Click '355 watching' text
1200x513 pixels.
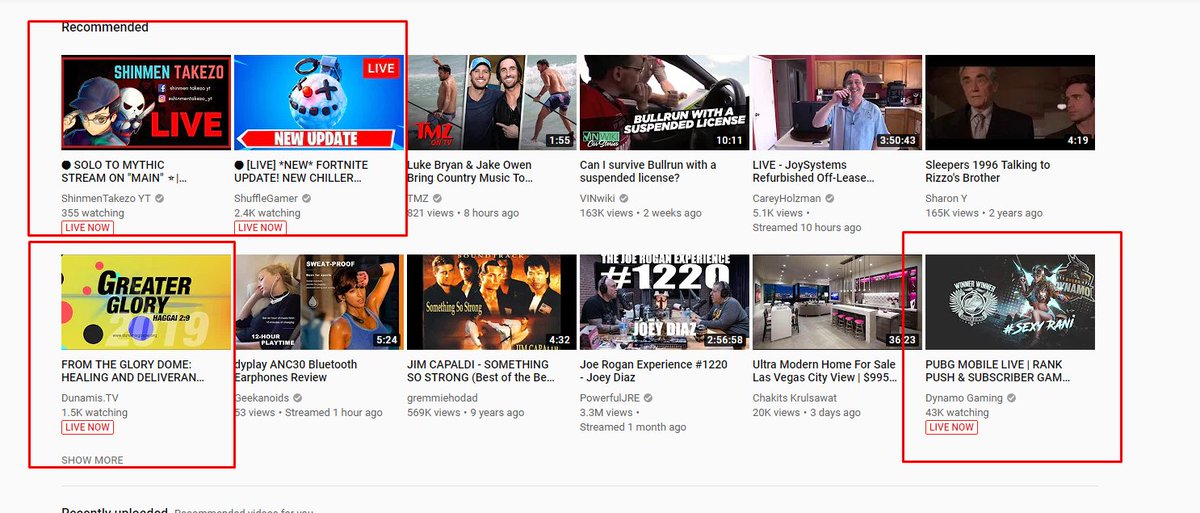point(93,213)
